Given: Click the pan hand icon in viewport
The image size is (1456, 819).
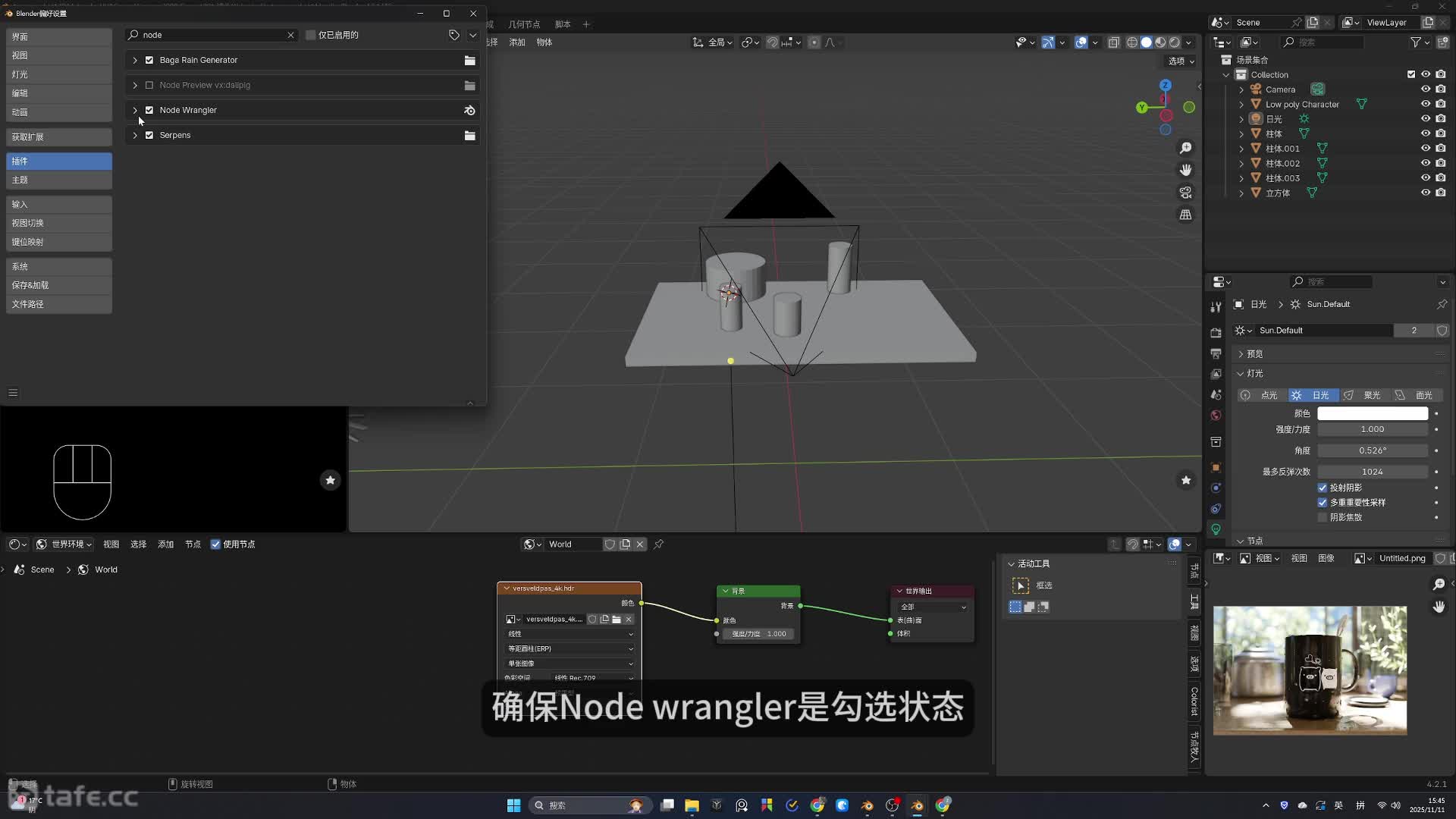Looking at the screenshot, I should [1185, 170].
